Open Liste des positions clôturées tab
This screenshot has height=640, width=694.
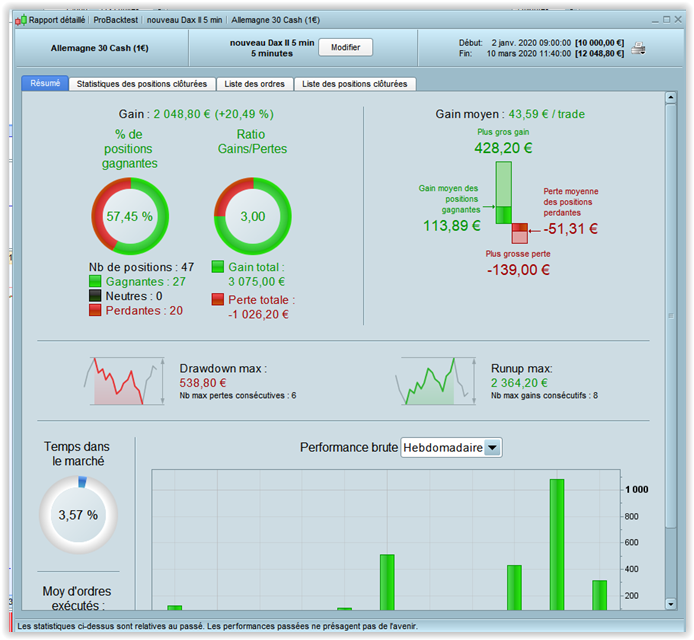[x=355, y=84]
